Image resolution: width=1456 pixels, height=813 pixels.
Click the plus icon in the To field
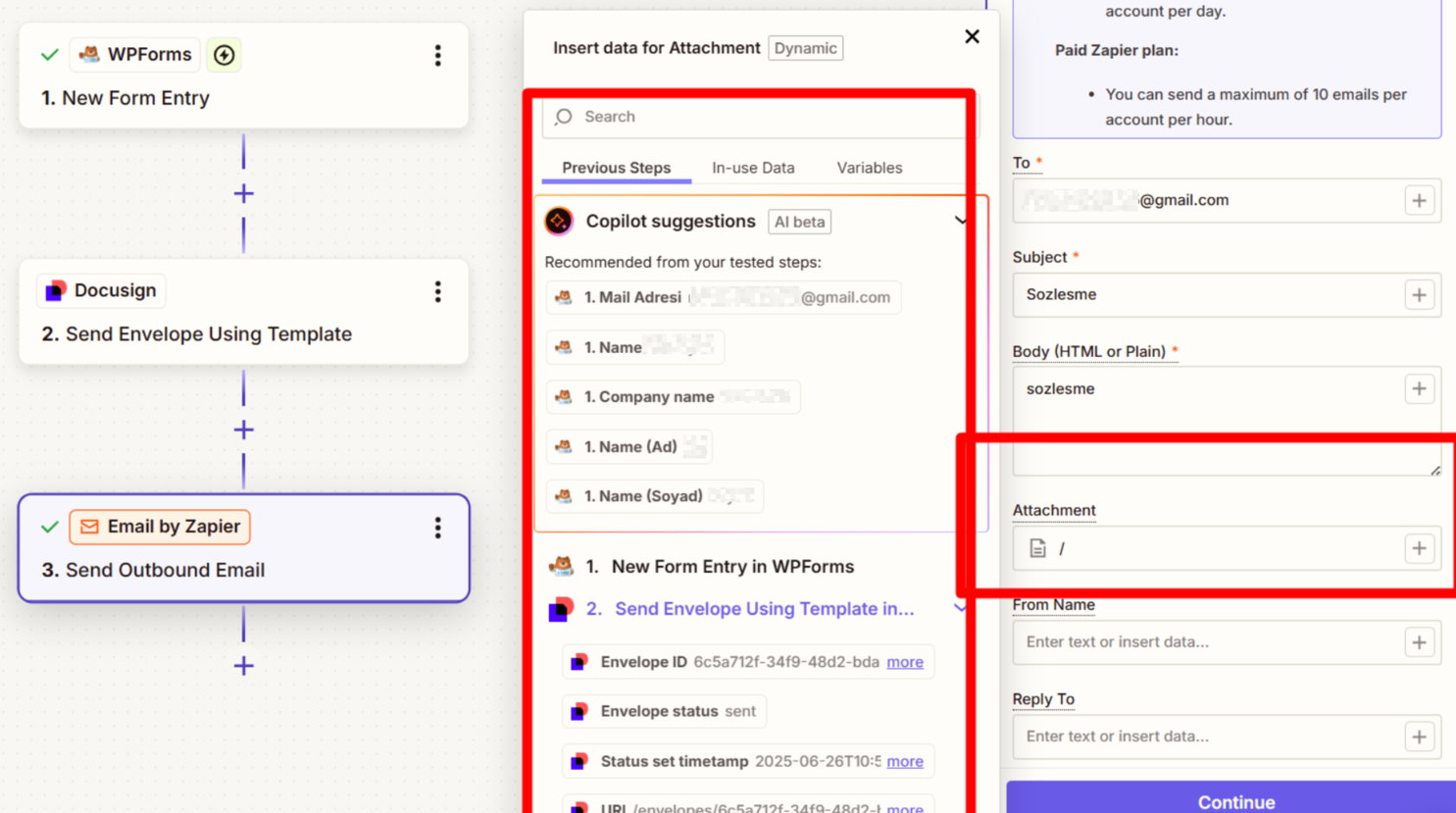click(x=1419, y=200)
